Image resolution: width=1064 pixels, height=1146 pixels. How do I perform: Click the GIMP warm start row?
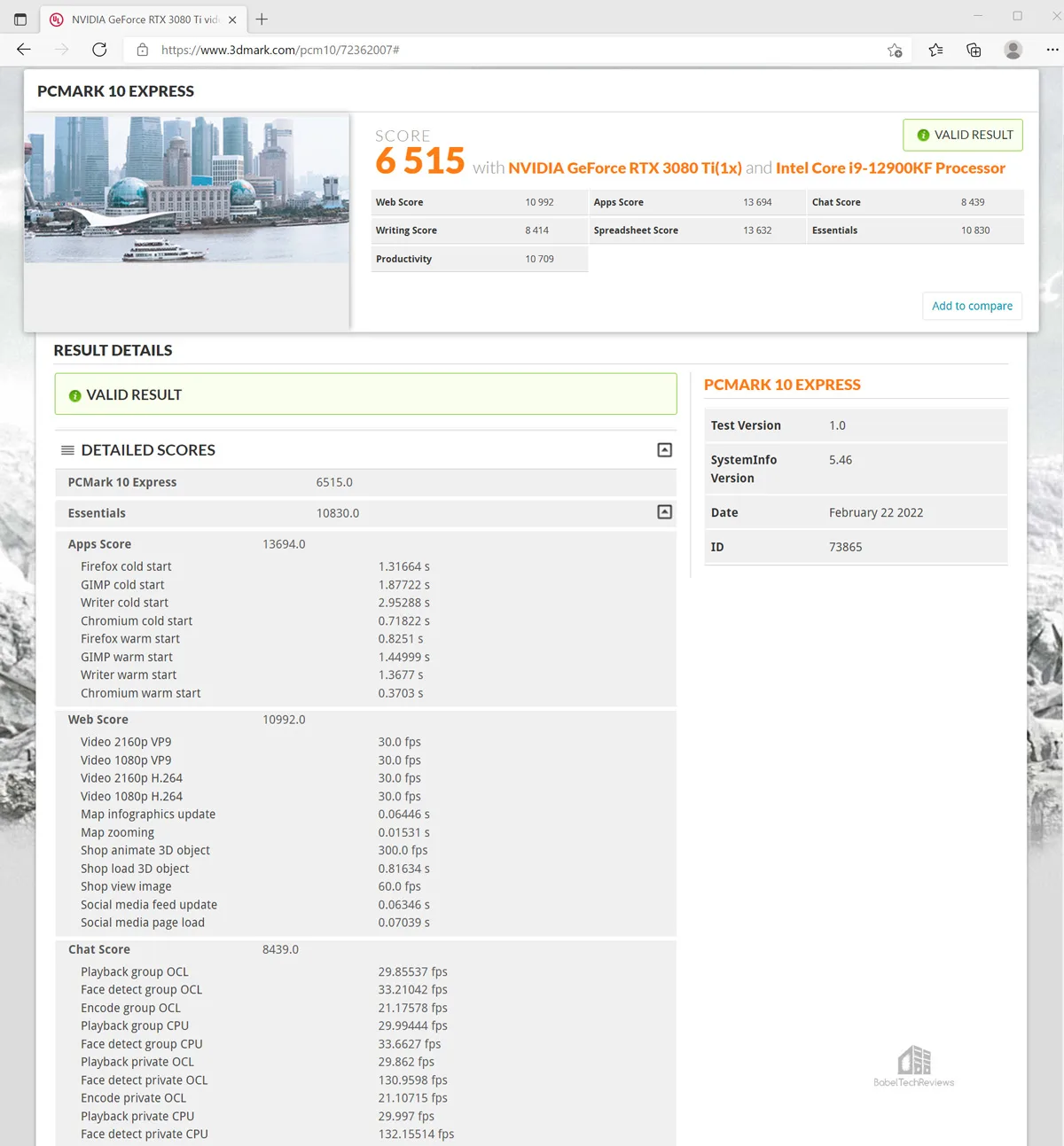[365, 657]
